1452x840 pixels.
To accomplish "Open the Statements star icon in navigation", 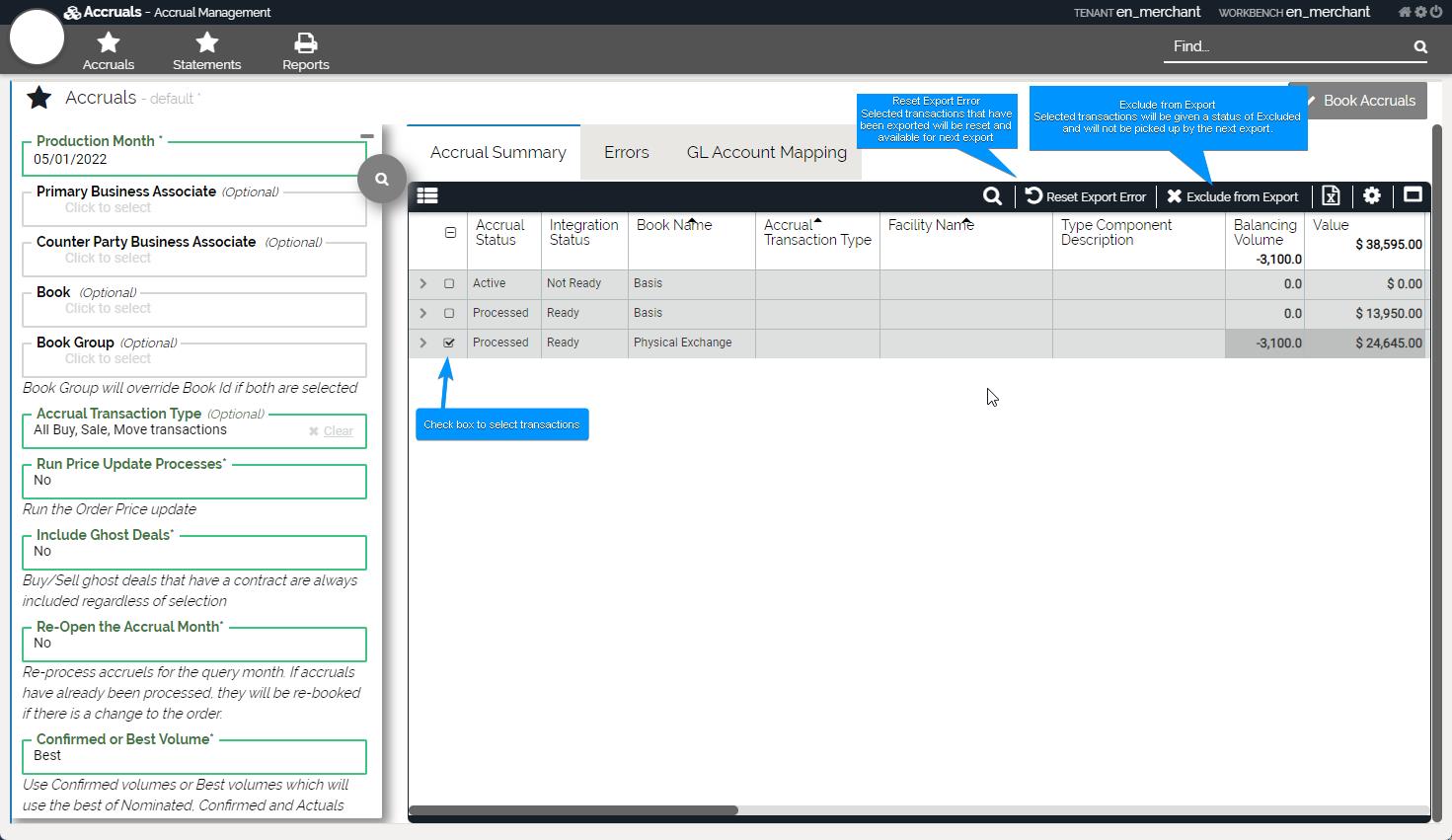I will [x=206, y=43].
